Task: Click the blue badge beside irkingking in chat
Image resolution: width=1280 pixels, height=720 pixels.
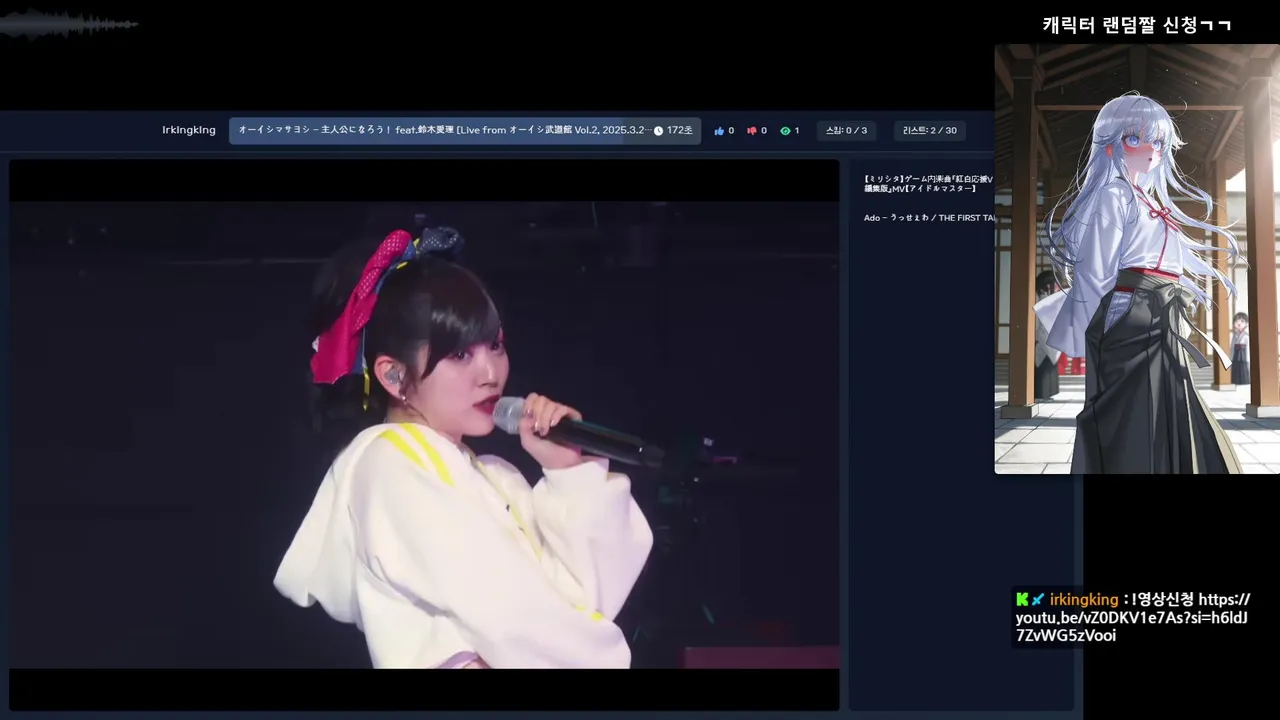Action: pos(1038,600)
